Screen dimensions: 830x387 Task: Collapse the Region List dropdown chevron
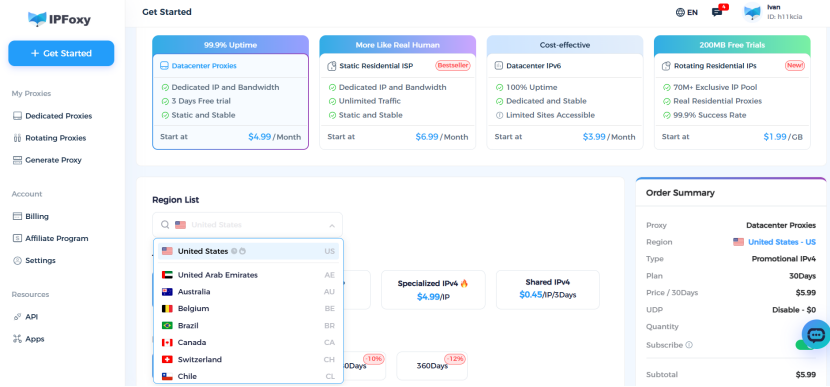(x=332, y=226)
